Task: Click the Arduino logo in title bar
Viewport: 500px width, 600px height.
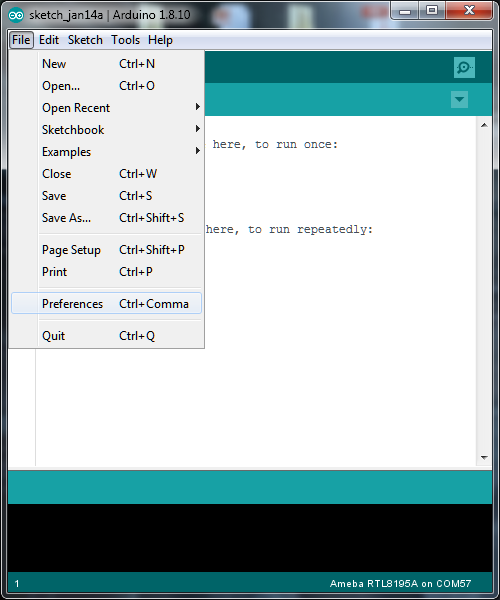Action: [x=16, y=15]
